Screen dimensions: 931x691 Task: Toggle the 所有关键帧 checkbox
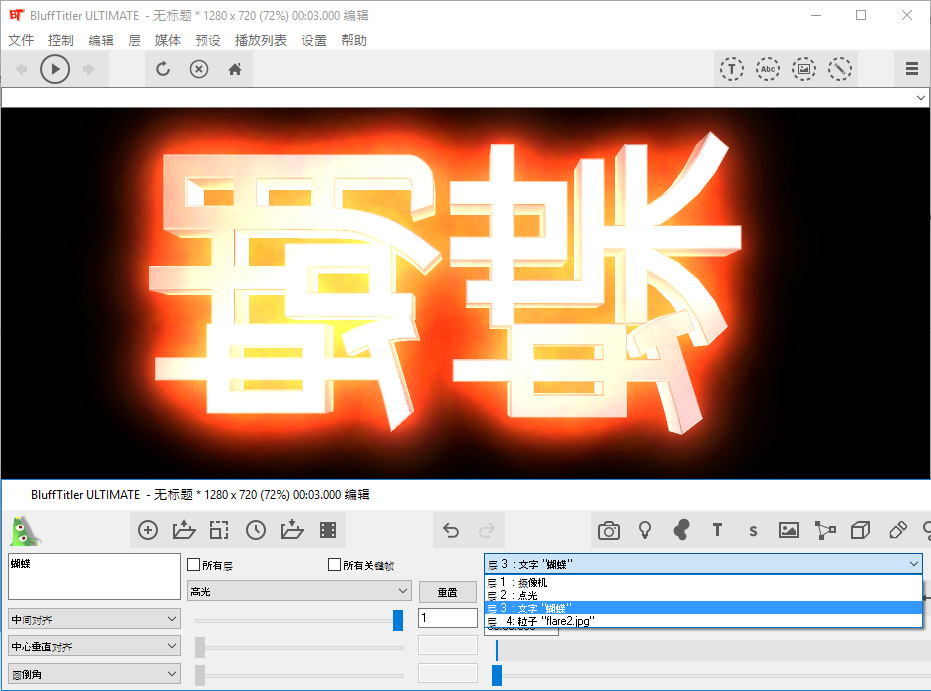tap(335, 565)
